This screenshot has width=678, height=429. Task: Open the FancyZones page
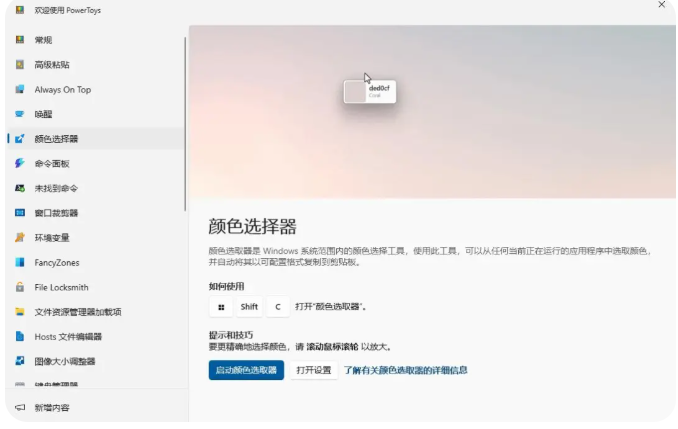point(96,262)
